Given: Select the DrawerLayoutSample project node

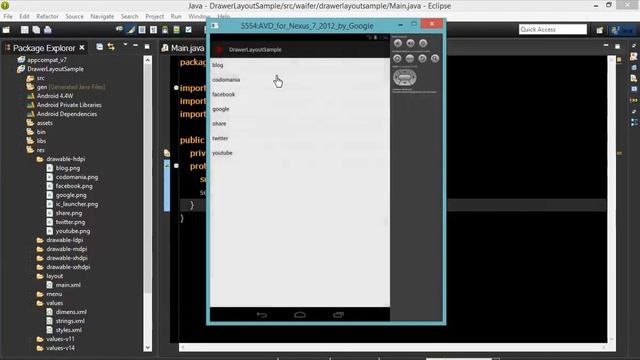Looking at the screenshot, I should tap(55, 69).
